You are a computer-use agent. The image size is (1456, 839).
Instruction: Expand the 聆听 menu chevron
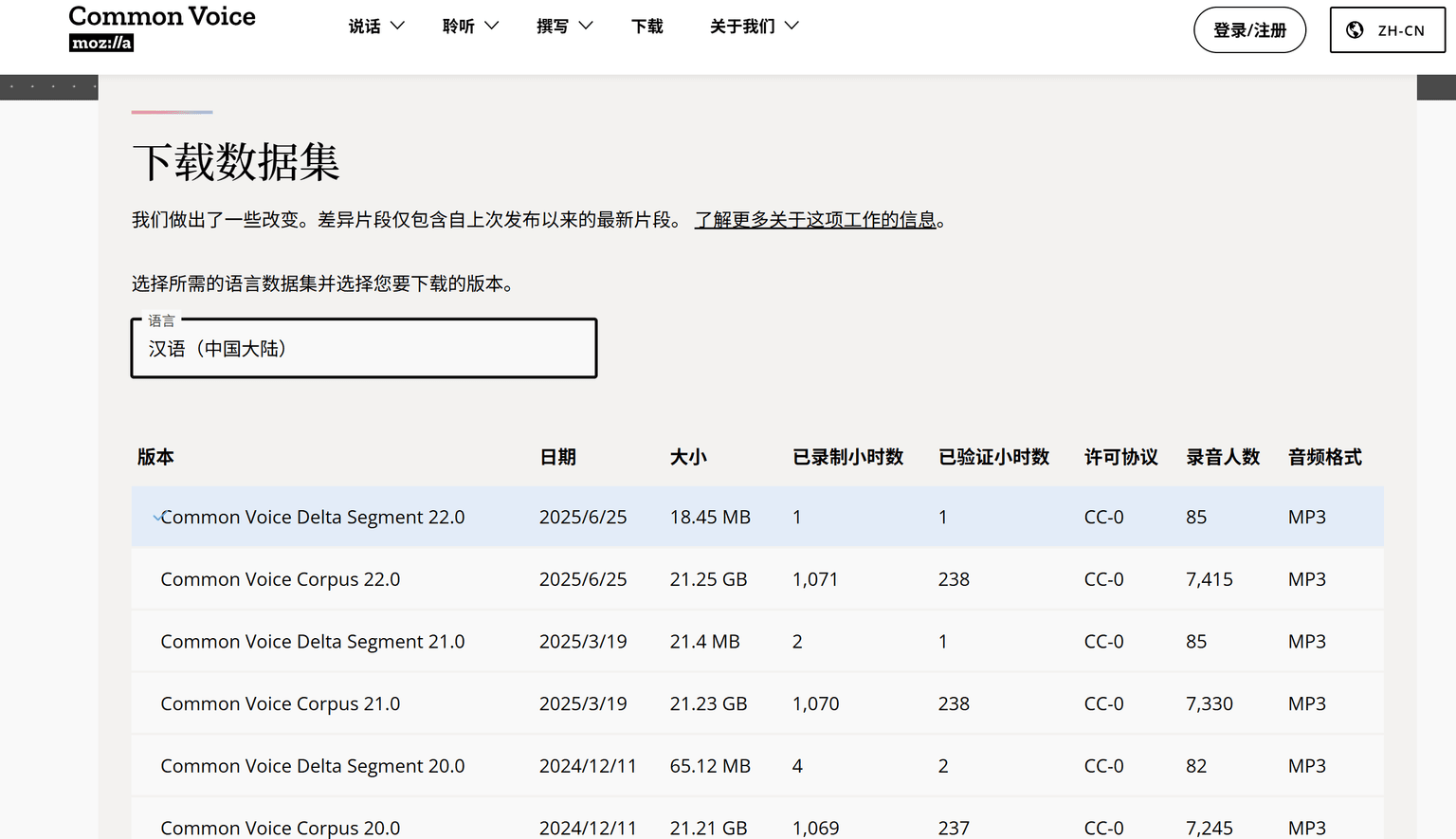pyautogui.click(x=492, y=26)
